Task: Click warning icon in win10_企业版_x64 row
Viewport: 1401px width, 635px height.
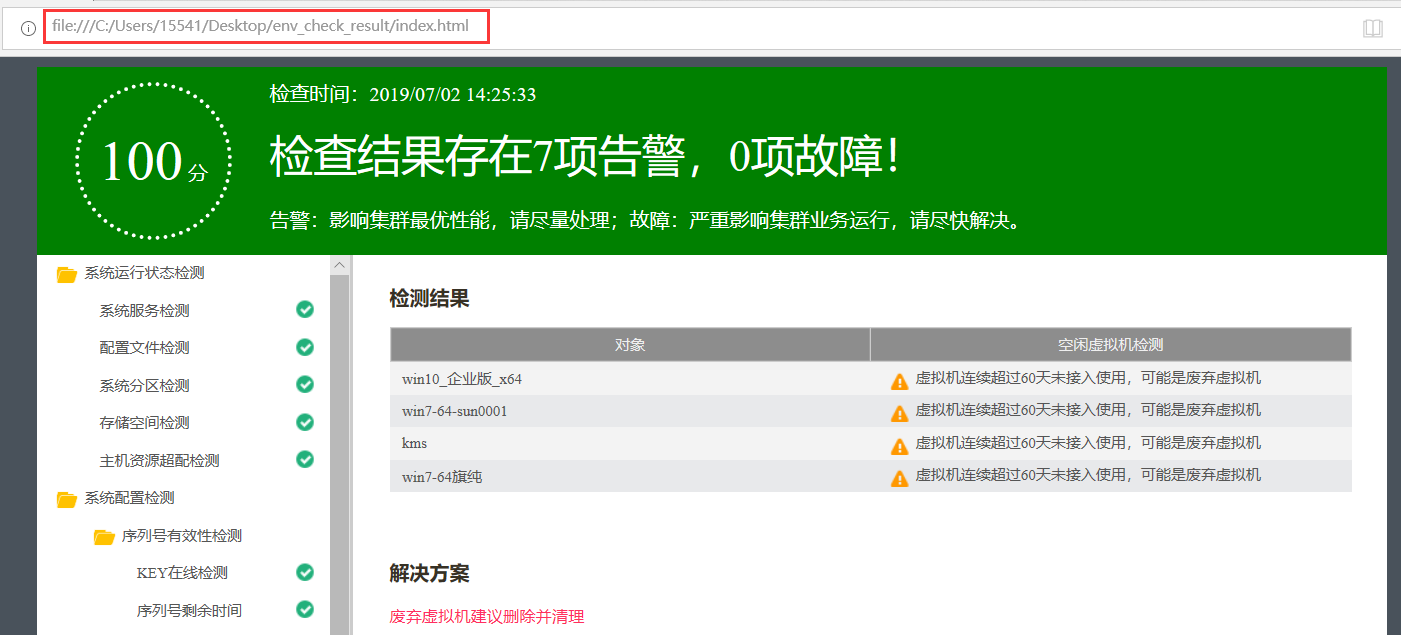Action: (899, 380)
